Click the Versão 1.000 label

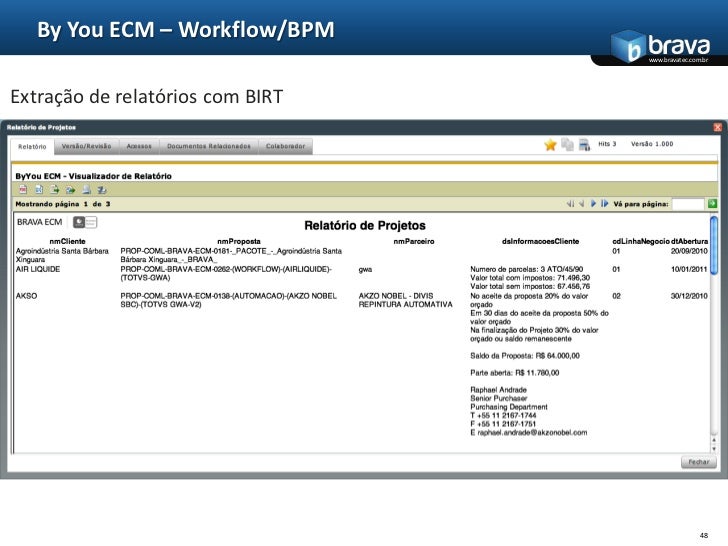point(652,144)
